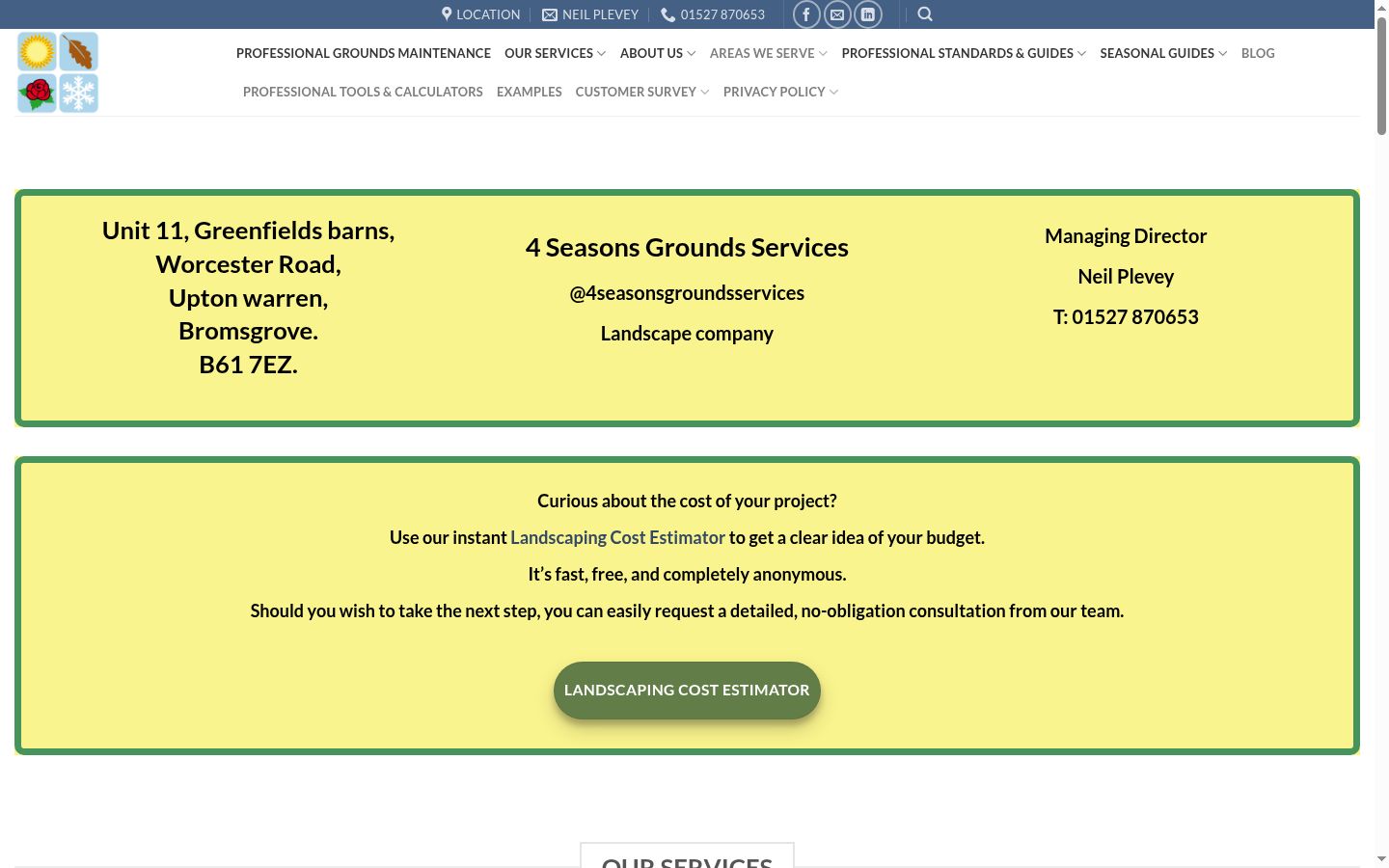1389x868 pixels.
Task: Click the location pin icon
Action: [447, 14]
